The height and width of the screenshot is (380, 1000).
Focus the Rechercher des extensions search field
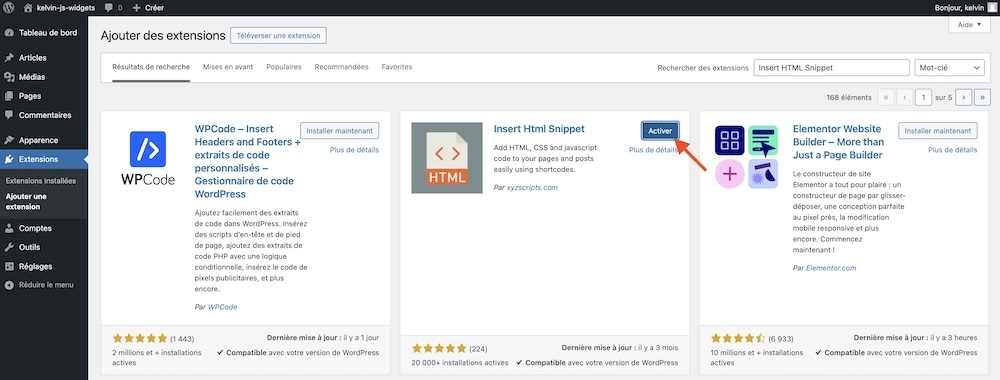click(x=831, y=68)
